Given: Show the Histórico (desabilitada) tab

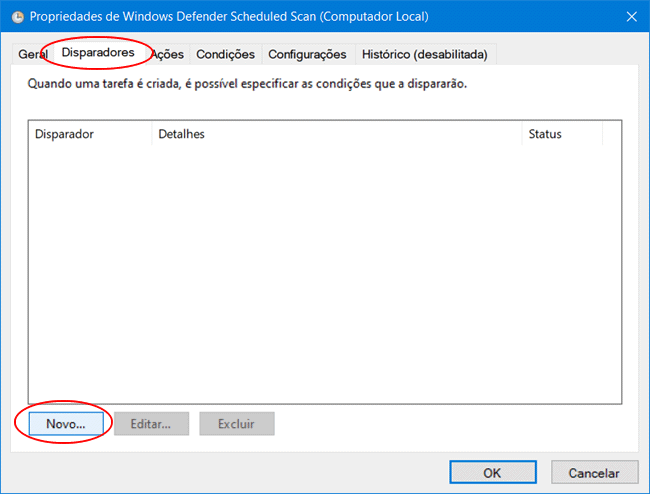Looking at the screenshot, I should (x=425, y=54).
